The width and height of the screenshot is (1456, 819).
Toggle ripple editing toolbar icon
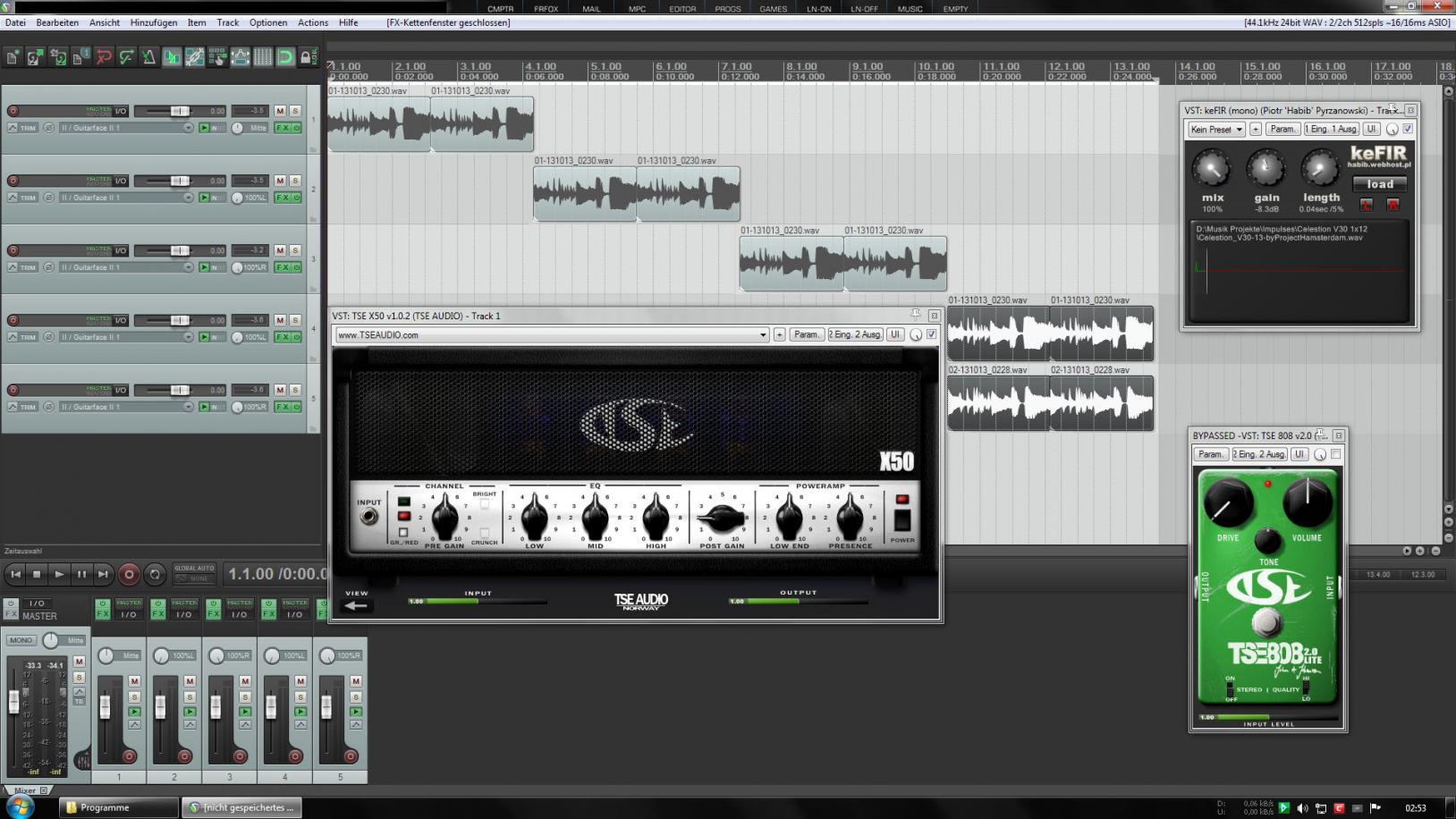217,57
